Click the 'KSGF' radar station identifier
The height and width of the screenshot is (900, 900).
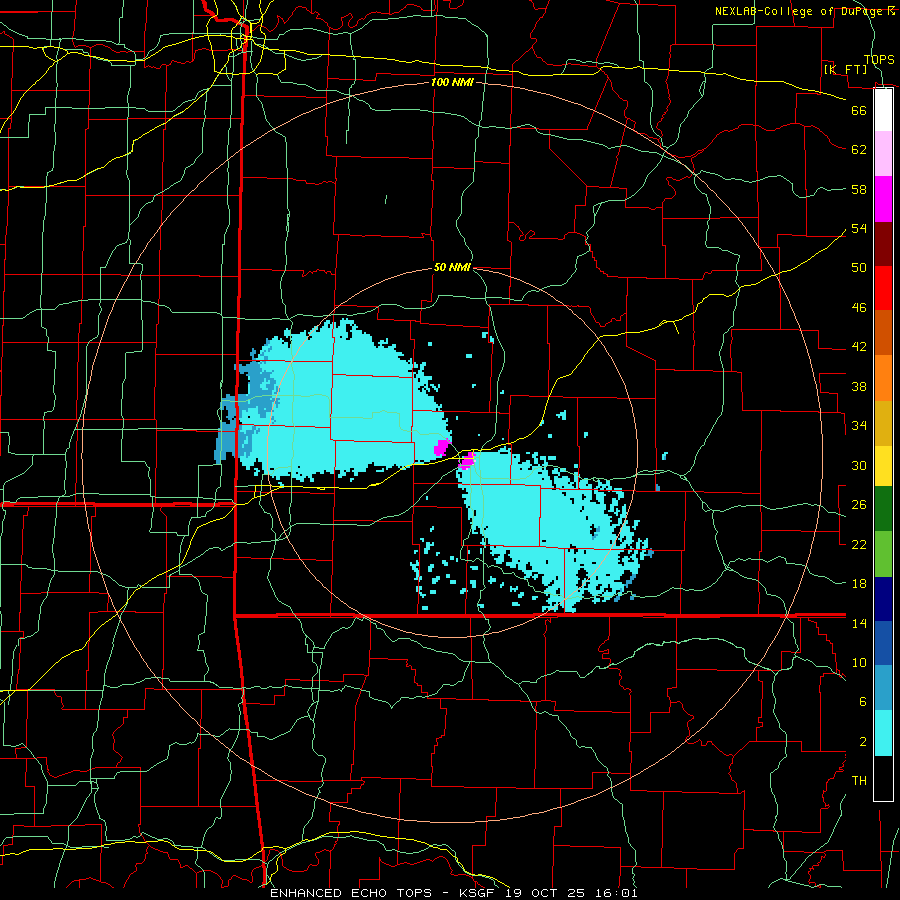point(479,893)
